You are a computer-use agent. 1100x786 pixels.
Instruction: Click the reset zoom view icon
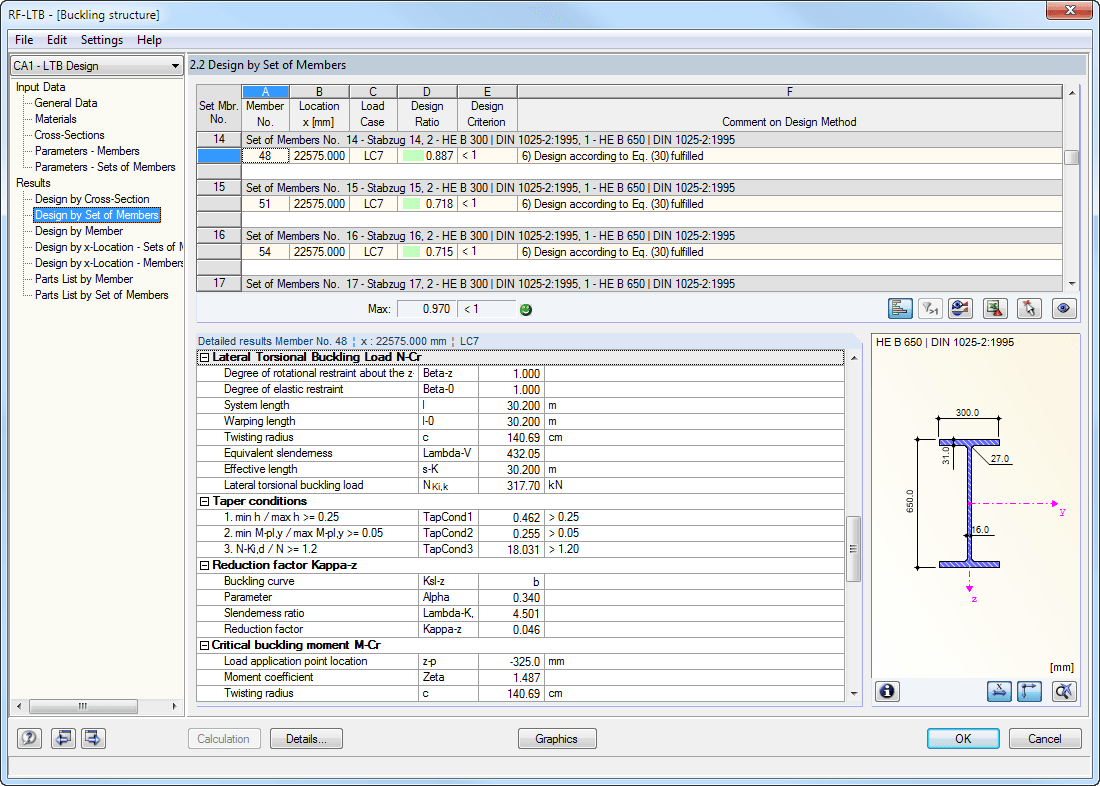[1064, 691]
